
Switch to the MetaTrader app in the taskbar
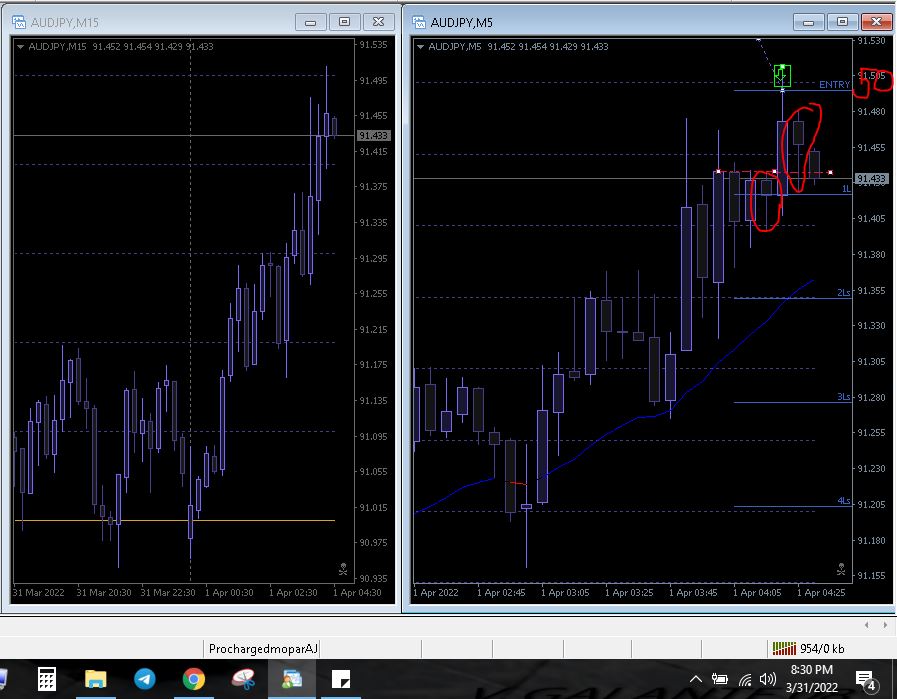click(x=292, y=679)
